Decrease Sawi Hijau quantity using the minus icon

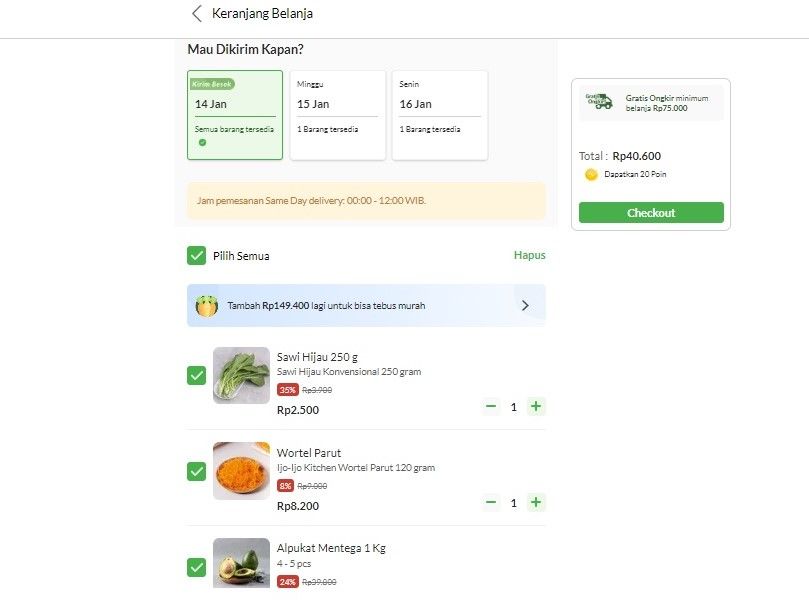(491, 406)
